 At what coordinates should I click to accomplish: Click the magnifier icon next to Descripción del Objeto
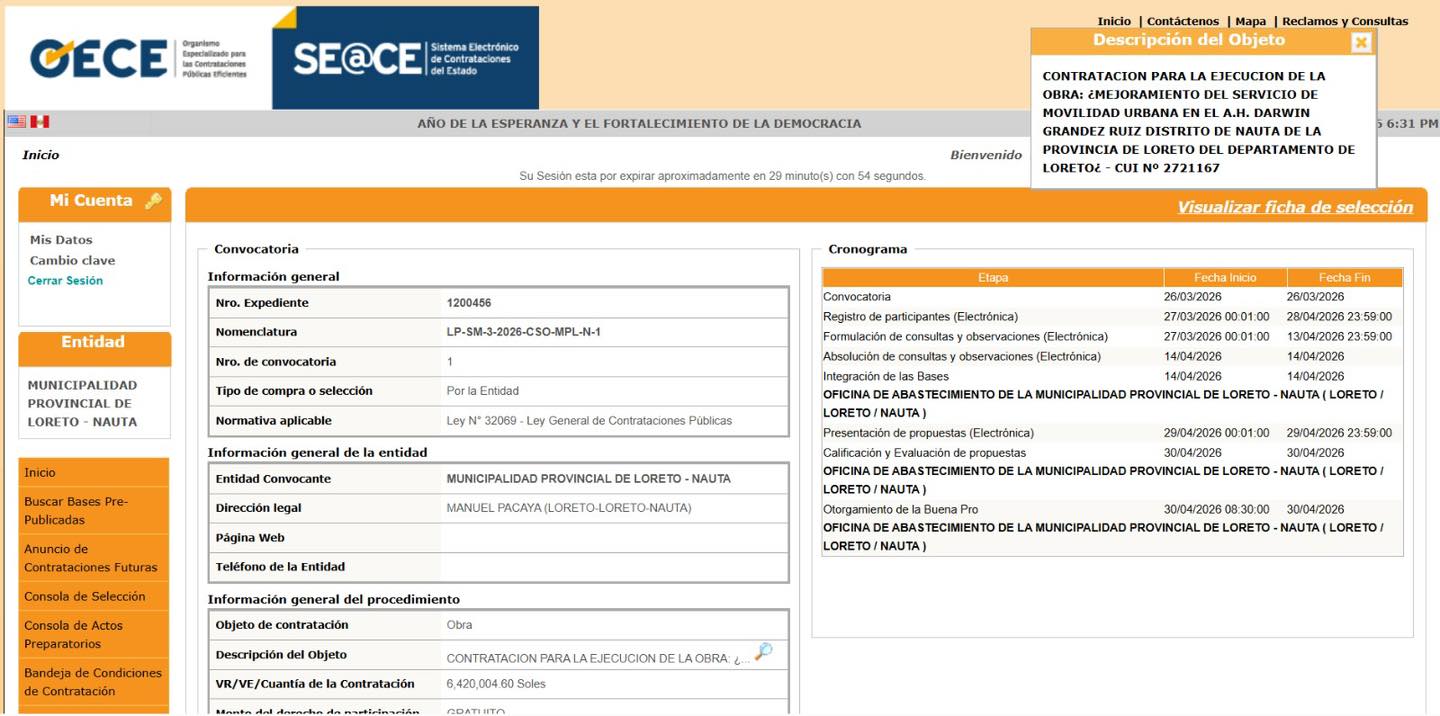(x=763, y=653)
